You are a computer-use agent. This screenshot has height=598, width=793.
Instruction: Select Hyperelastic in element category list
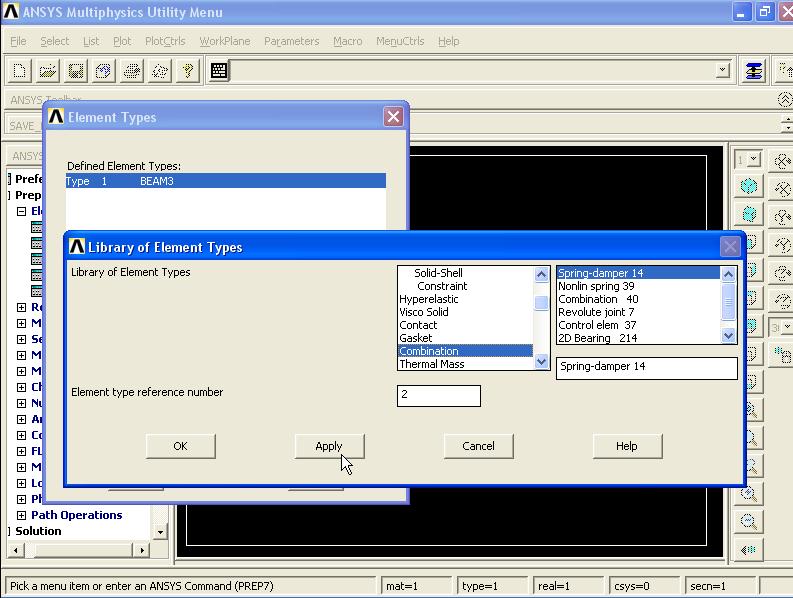pos(465,300)
